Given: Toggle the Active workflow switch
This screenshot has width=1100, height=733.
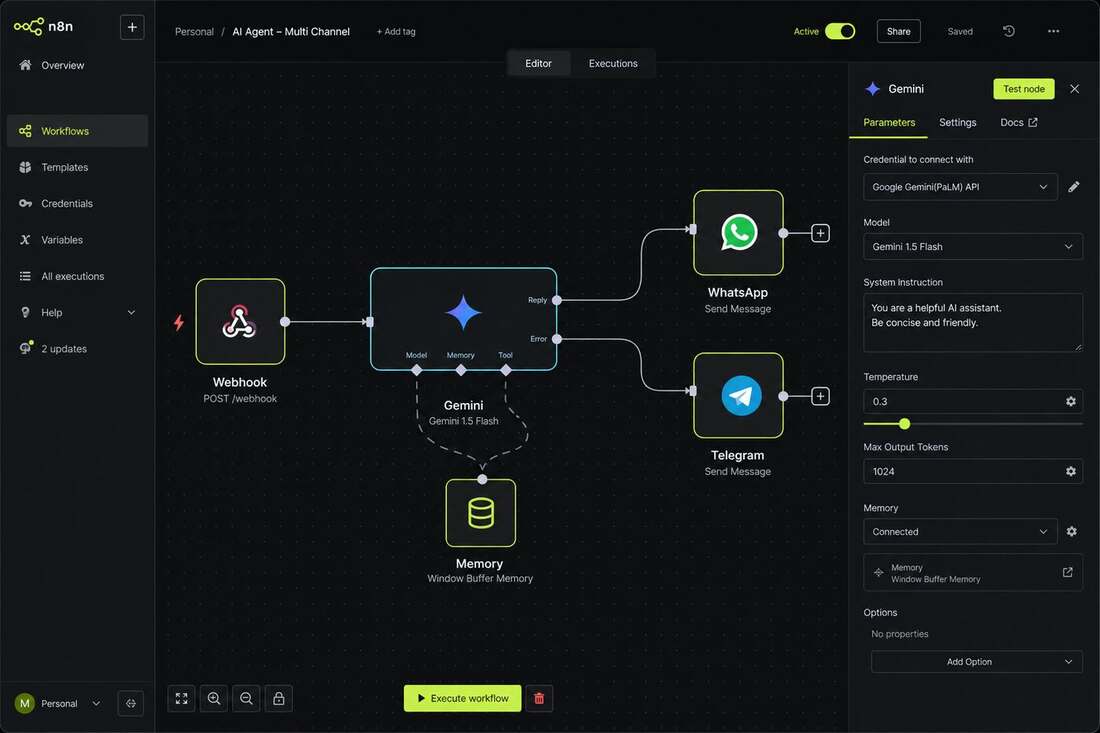Looking at the screenshot, I should [840, 32].
